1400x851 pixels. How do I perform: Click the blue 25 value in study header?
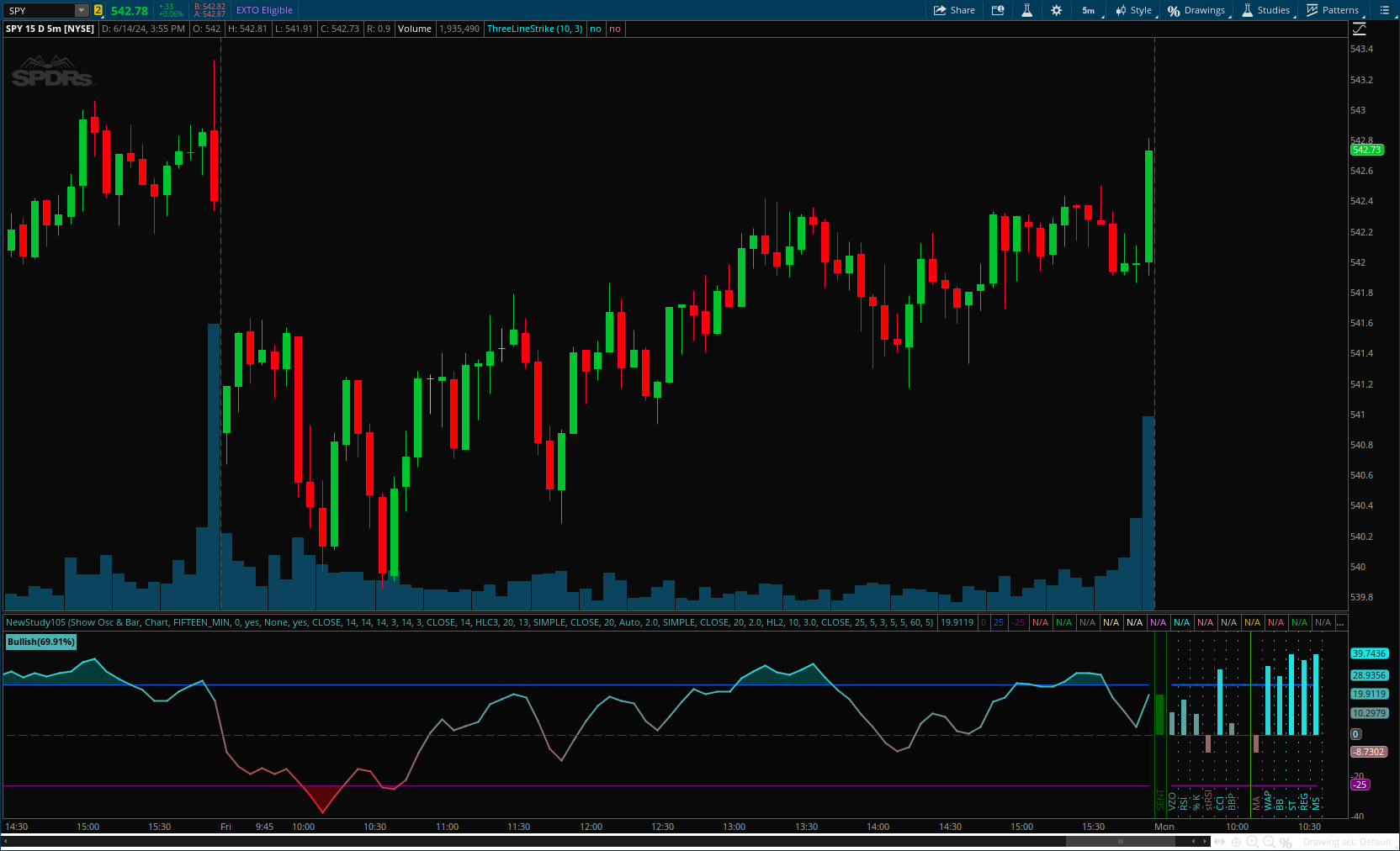[999, 622]
